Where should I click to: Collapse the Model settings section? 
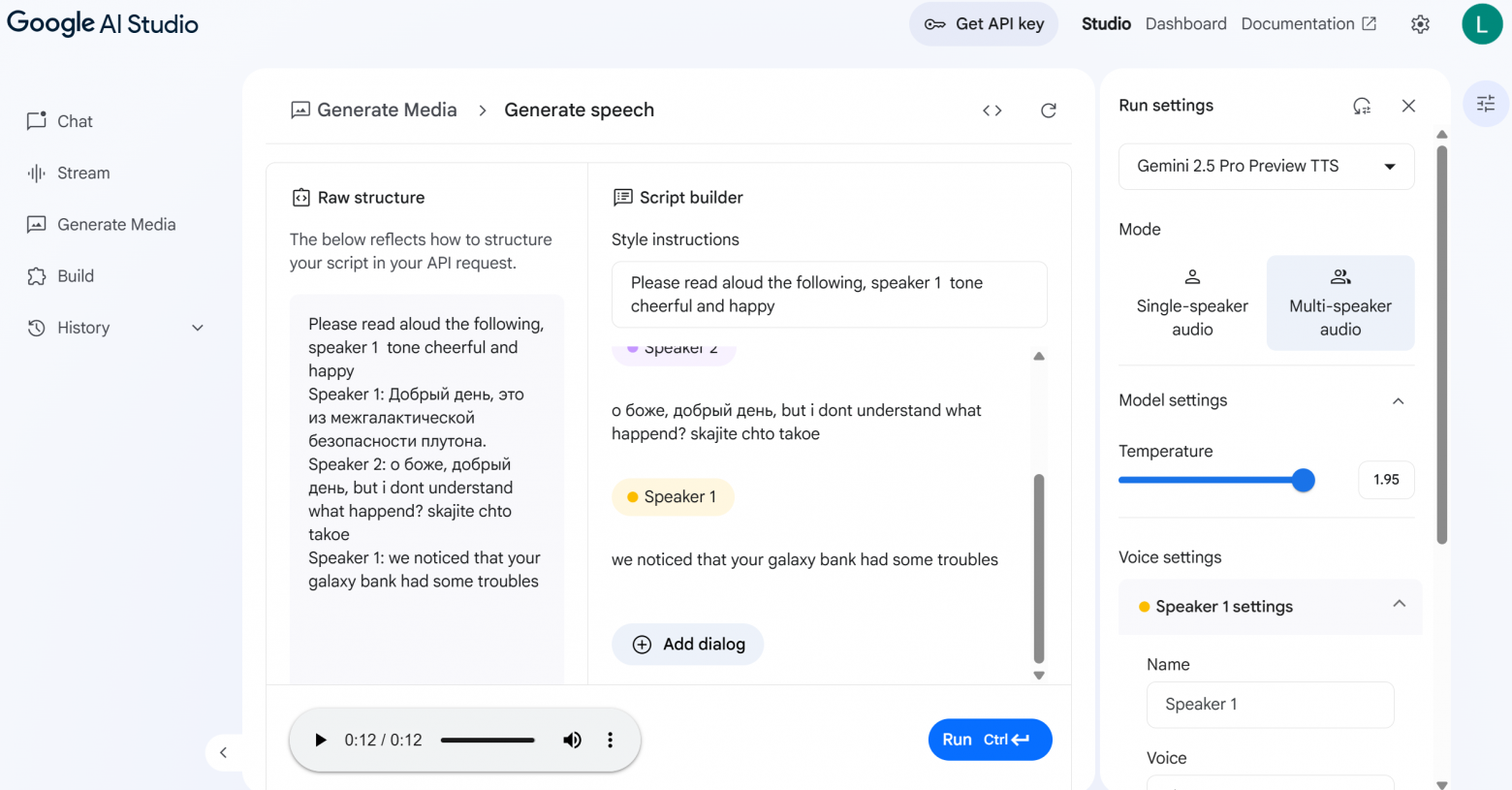[x=1398, y=400]
